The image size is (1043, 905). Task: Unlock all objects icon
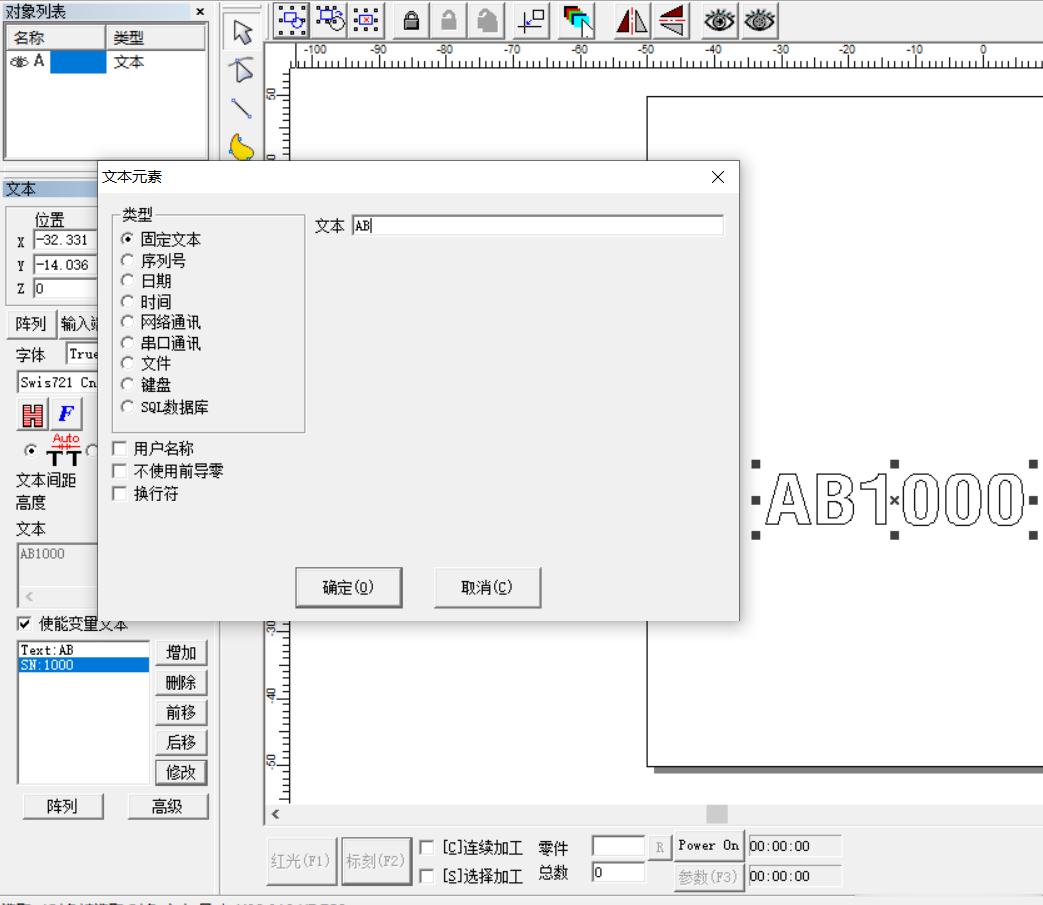tap(487, 21)
